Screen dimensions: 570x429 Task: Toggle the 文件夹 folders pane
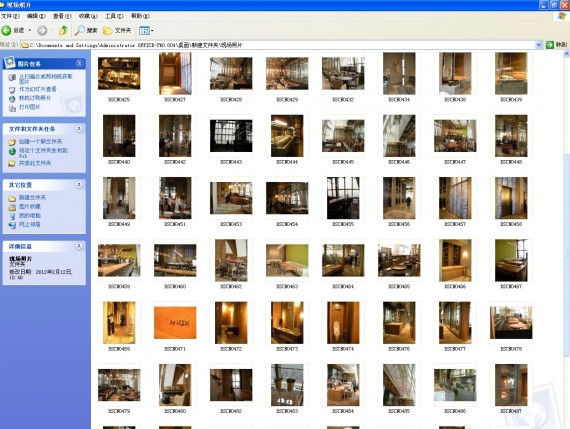coord(117,31)
